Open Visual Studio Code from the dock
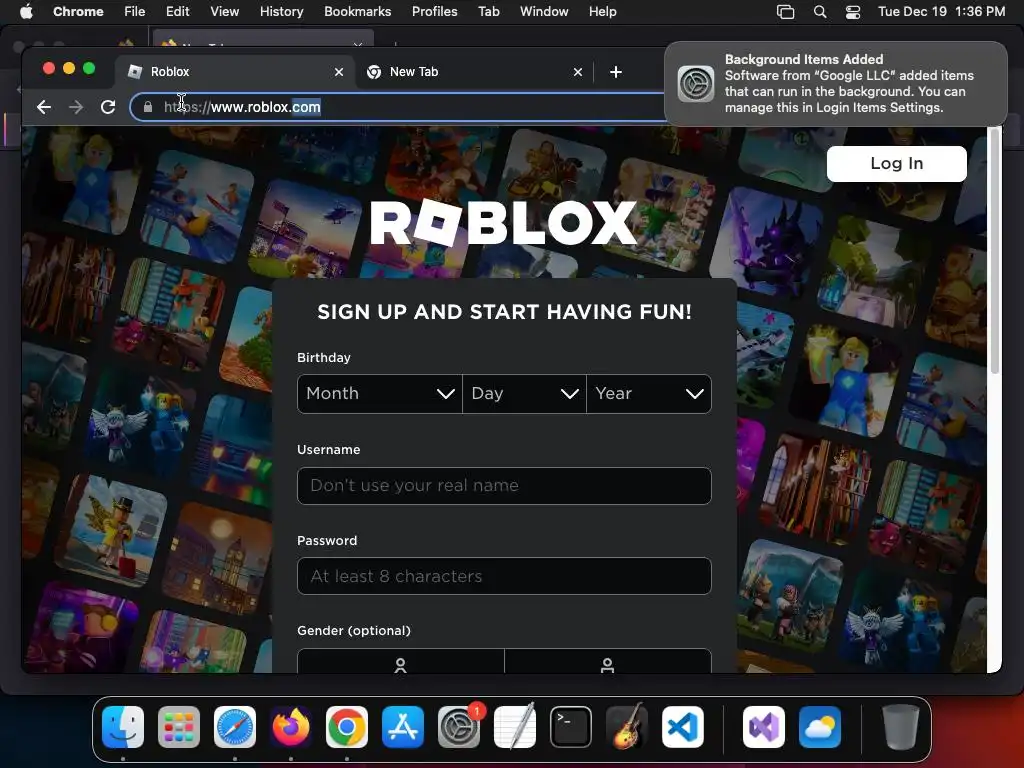The height and width of the screenshot is (768, 1024). click(683, 727)
